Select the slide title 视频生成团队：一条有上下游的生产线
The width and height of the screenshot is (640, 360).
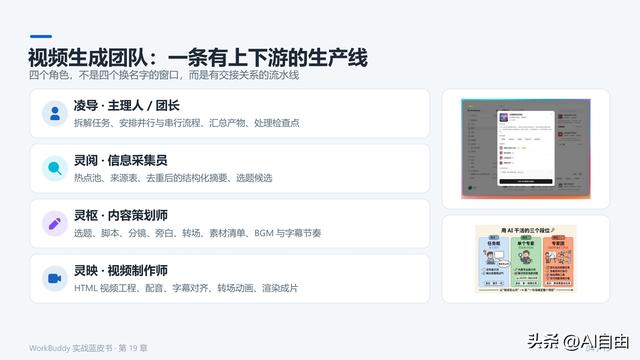click(x=198, y=57)
